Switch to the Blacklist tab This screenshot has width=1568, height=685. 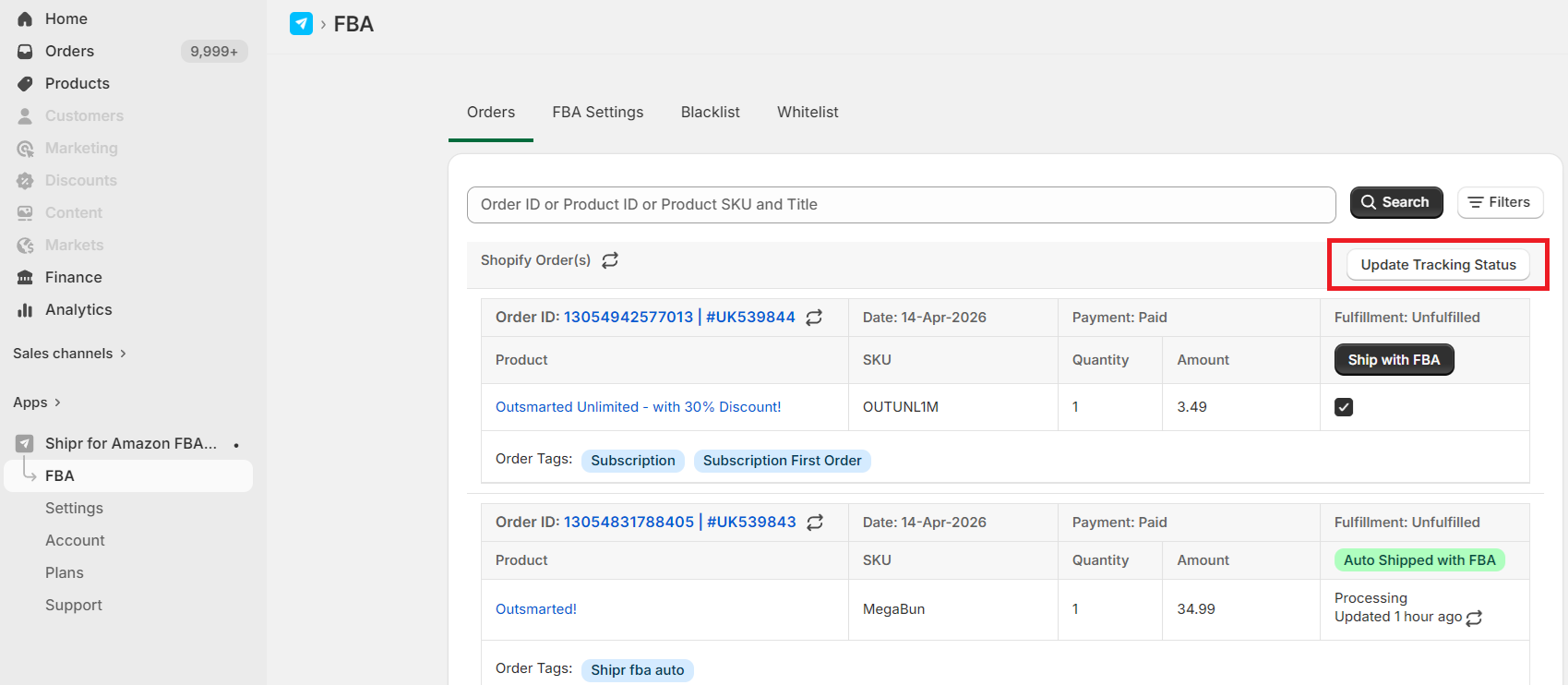pyautogui.click(x=710, y=113)
